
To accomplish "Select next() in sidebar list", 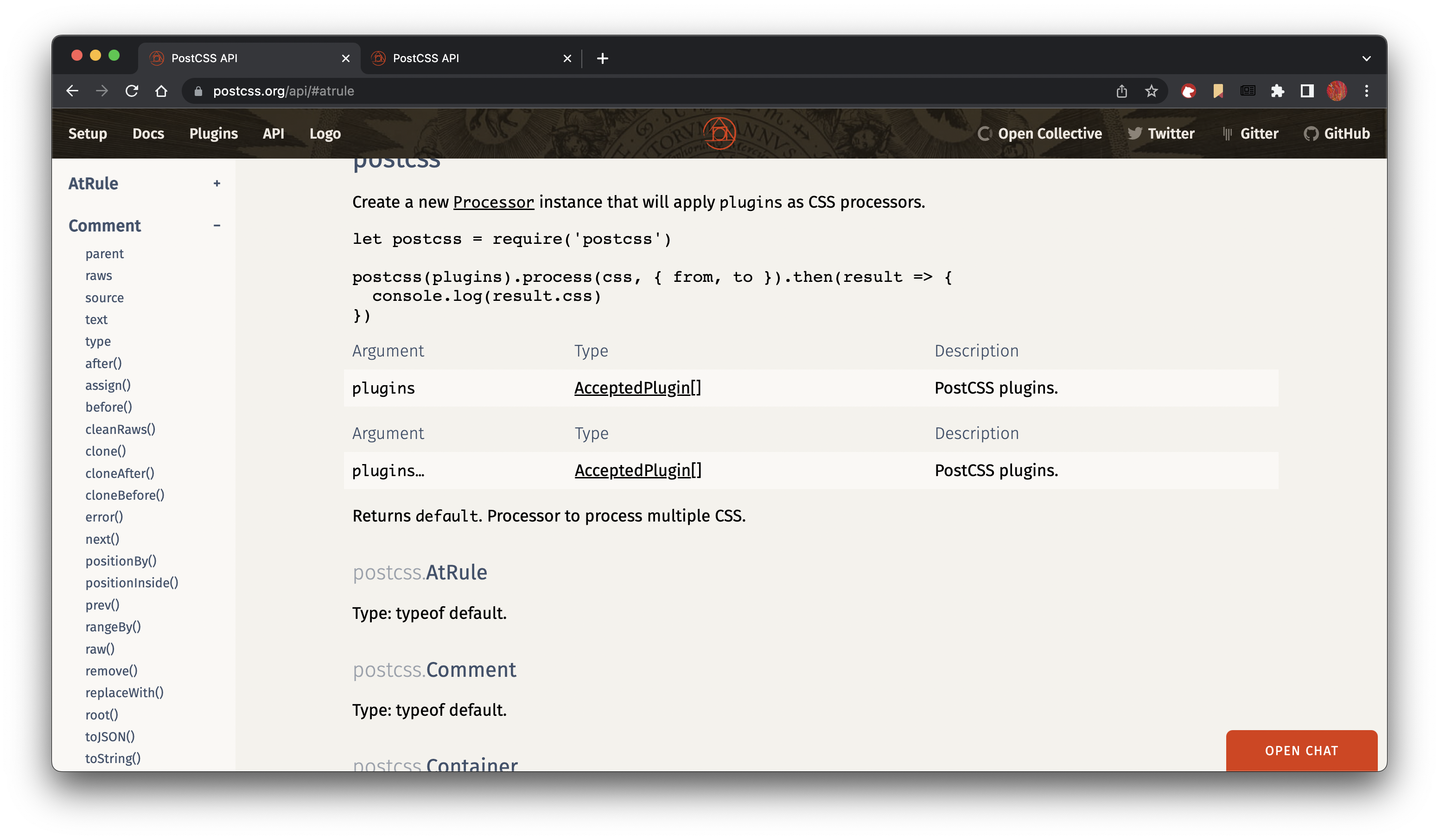I will pos(102,539).
